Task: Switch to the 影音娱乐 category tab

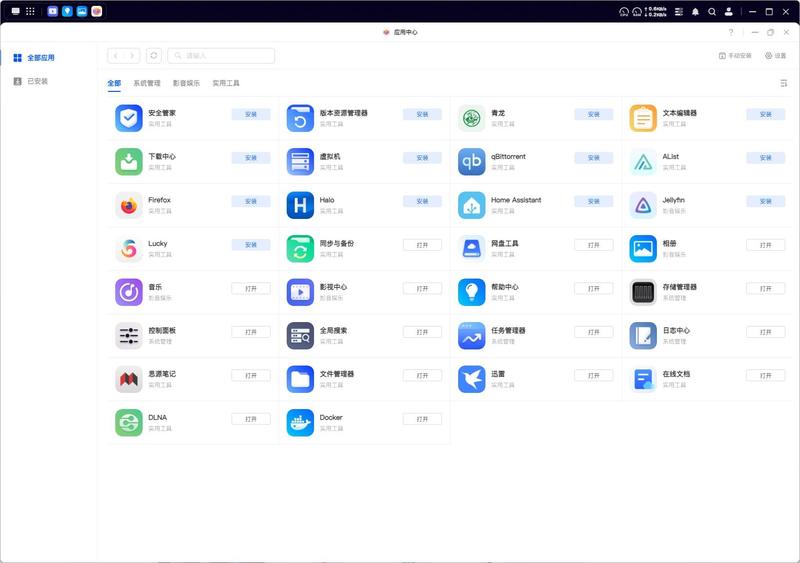Action: tap(186, 83)
